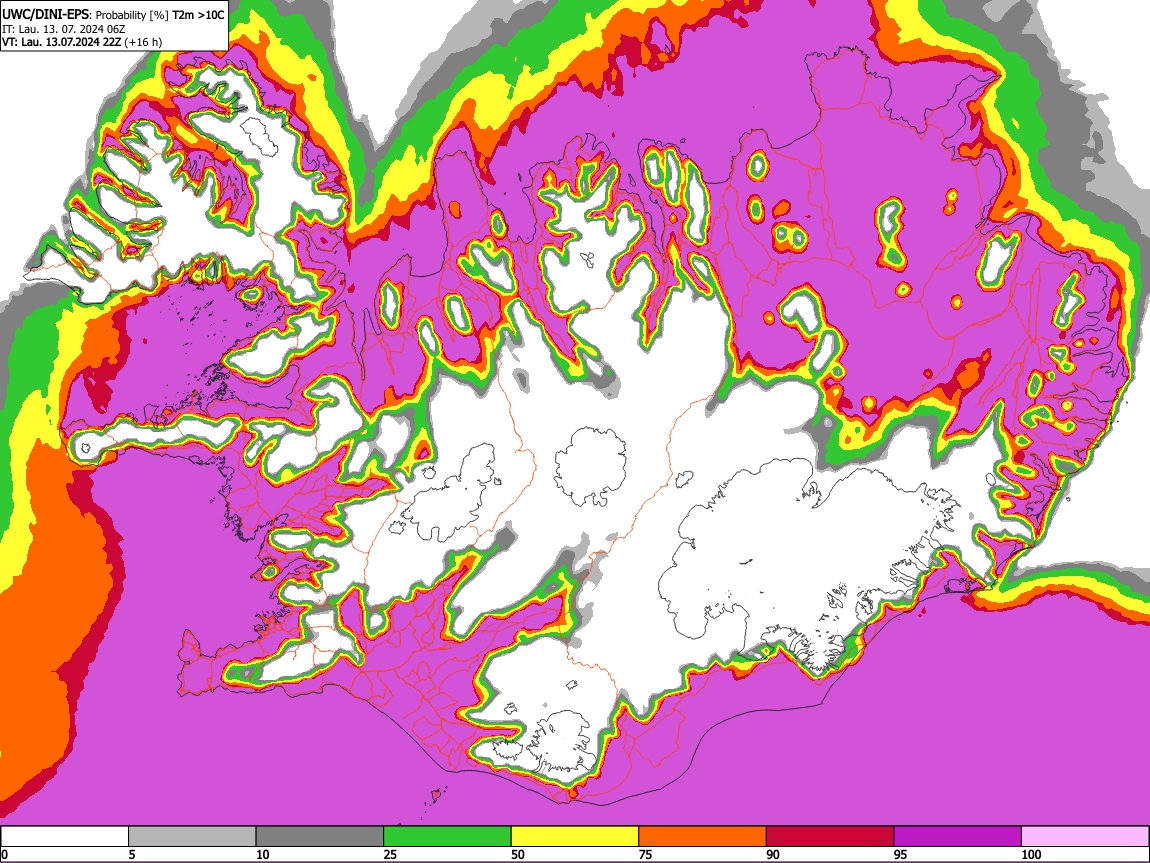Image resolution: width=1150 pixels, height=863 pixels.
Task: Click the legend value '50'
Action: (518, 854)
